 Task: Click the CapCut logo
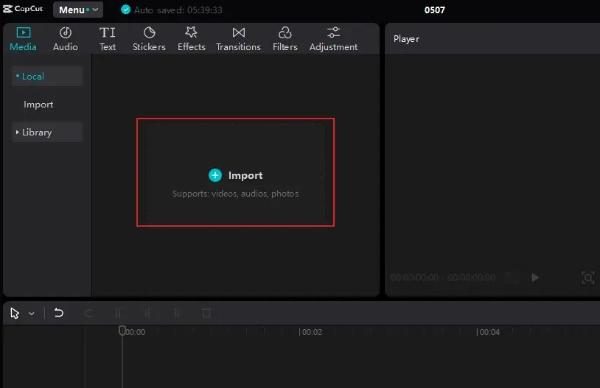[23, 8]
